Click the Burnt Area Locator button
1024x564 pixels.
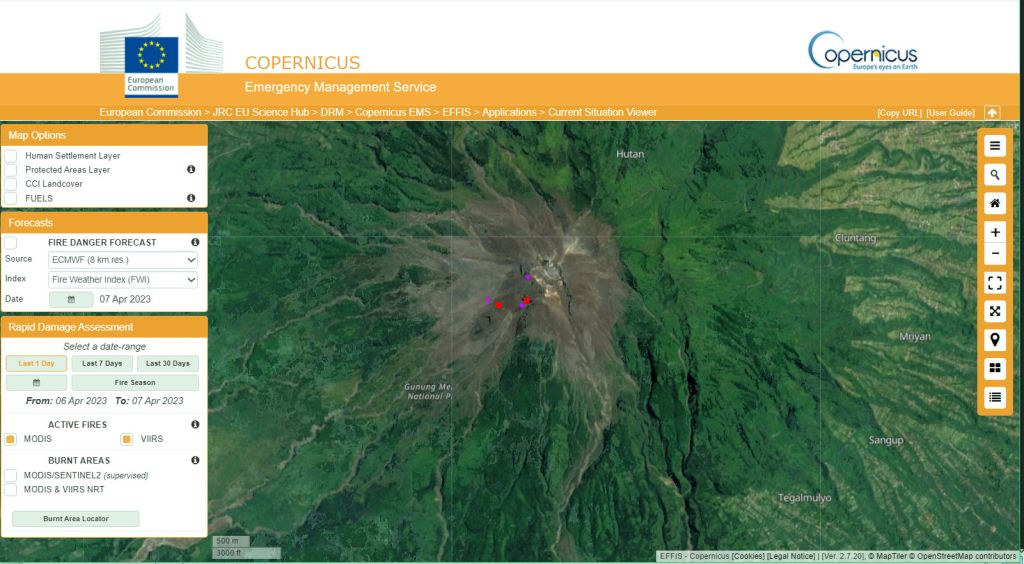[76, 519]
